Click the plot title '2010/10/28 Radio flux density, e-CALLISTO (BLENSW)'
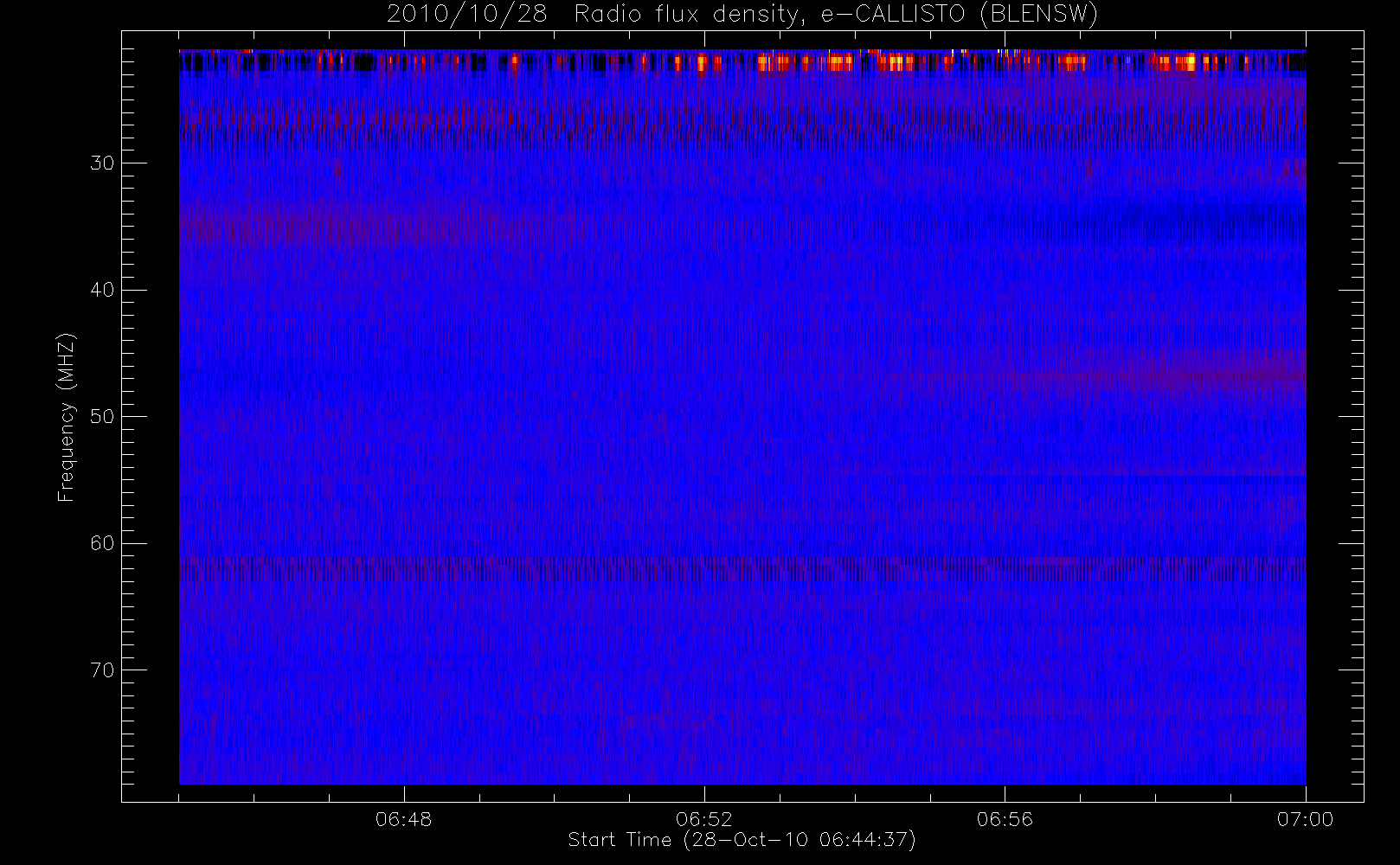The width and height of the screenshot is (1400, 865). tap(742, 15)
